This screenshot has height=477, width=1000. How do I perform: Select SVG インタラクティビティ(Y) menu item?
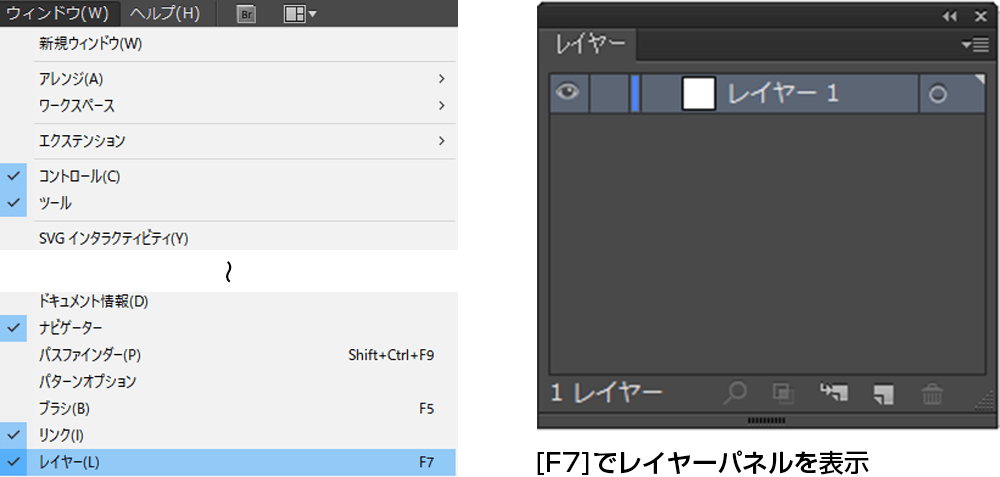pyautogui.click(x=228, y=238)
